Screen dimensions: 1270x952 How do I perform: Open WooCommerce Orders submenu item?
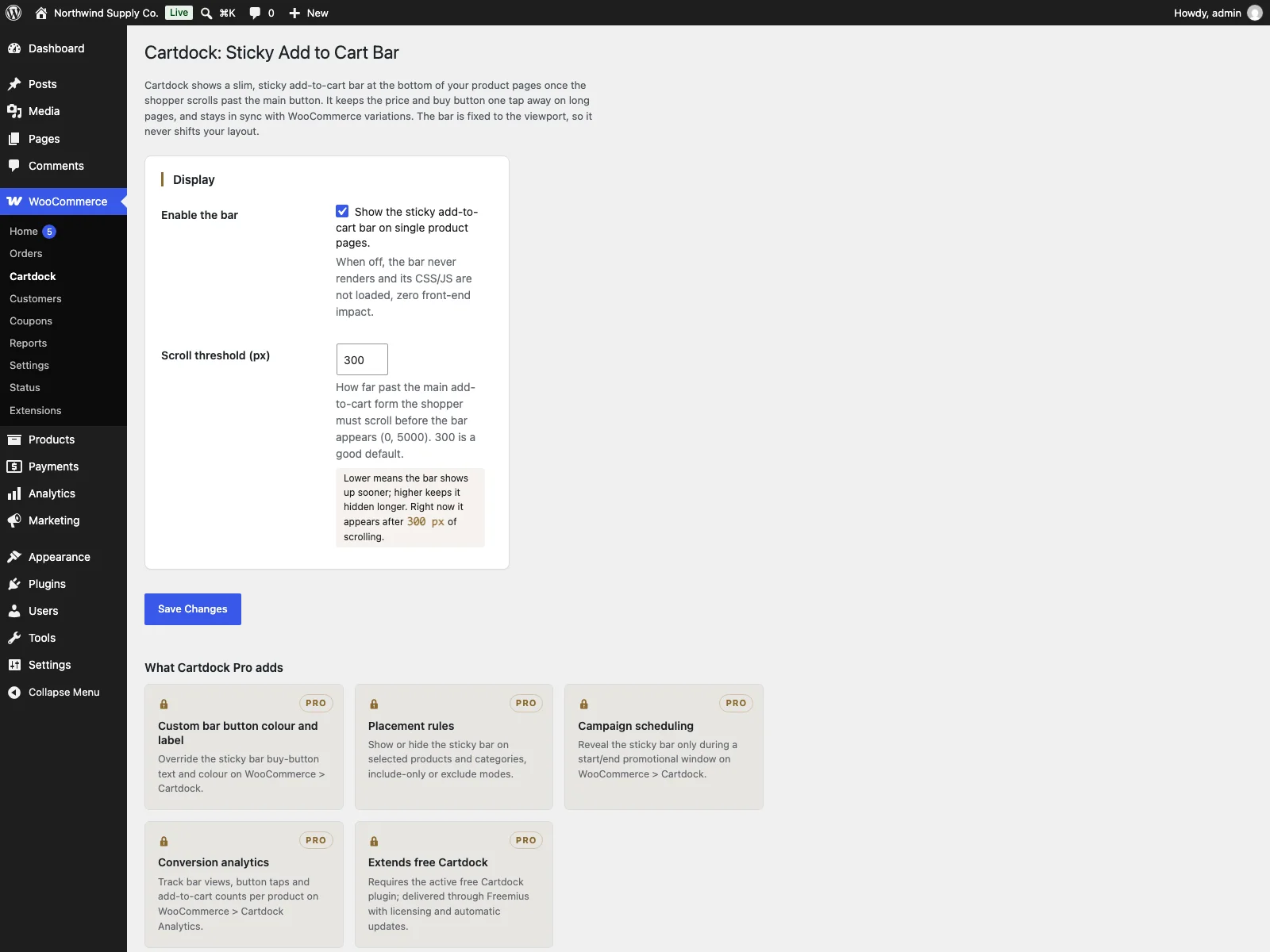click(x=26, y=254)
